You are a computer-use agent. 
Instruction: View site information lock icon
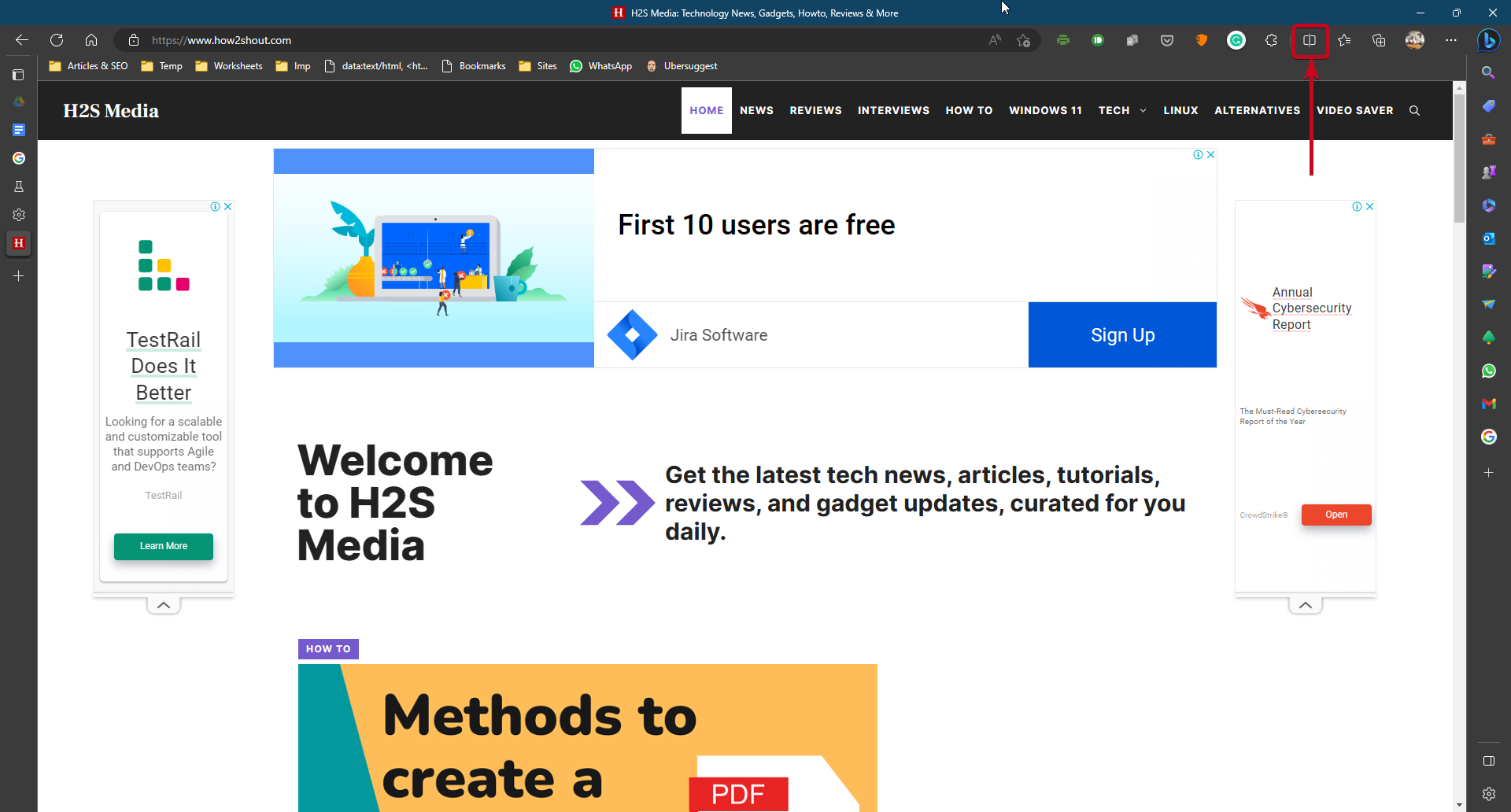[134, 40]
